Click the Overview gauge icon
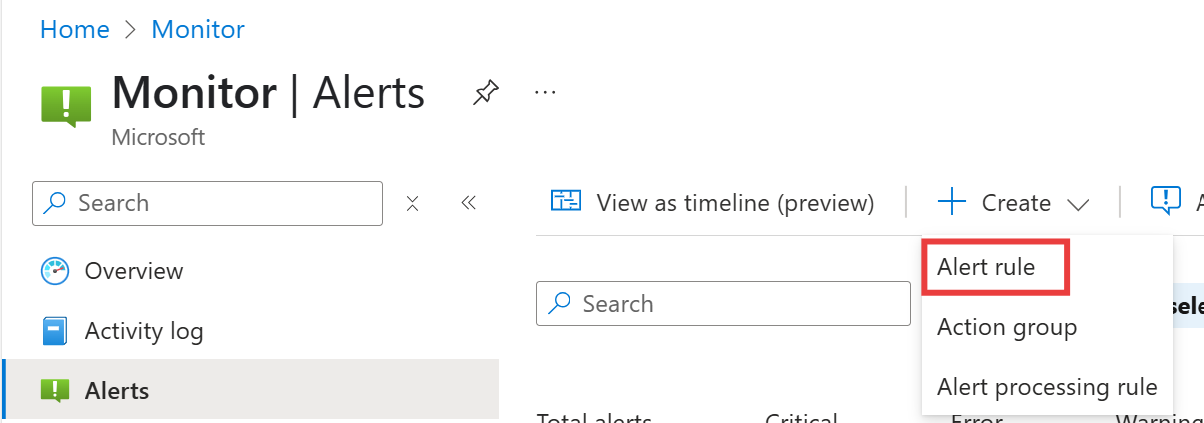Screen dimensions: 1204x423 54,271
